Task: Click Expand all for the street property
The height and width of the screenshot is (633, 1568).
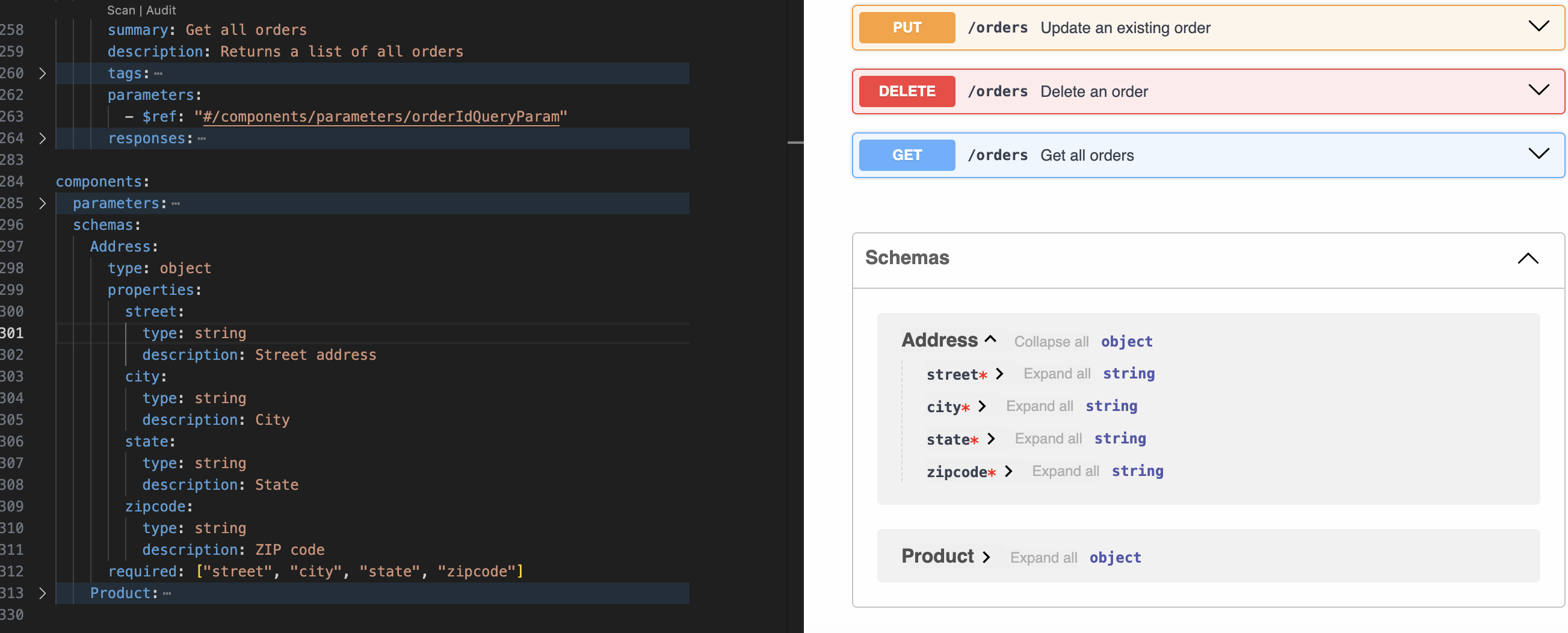Action: [1057, 374]
